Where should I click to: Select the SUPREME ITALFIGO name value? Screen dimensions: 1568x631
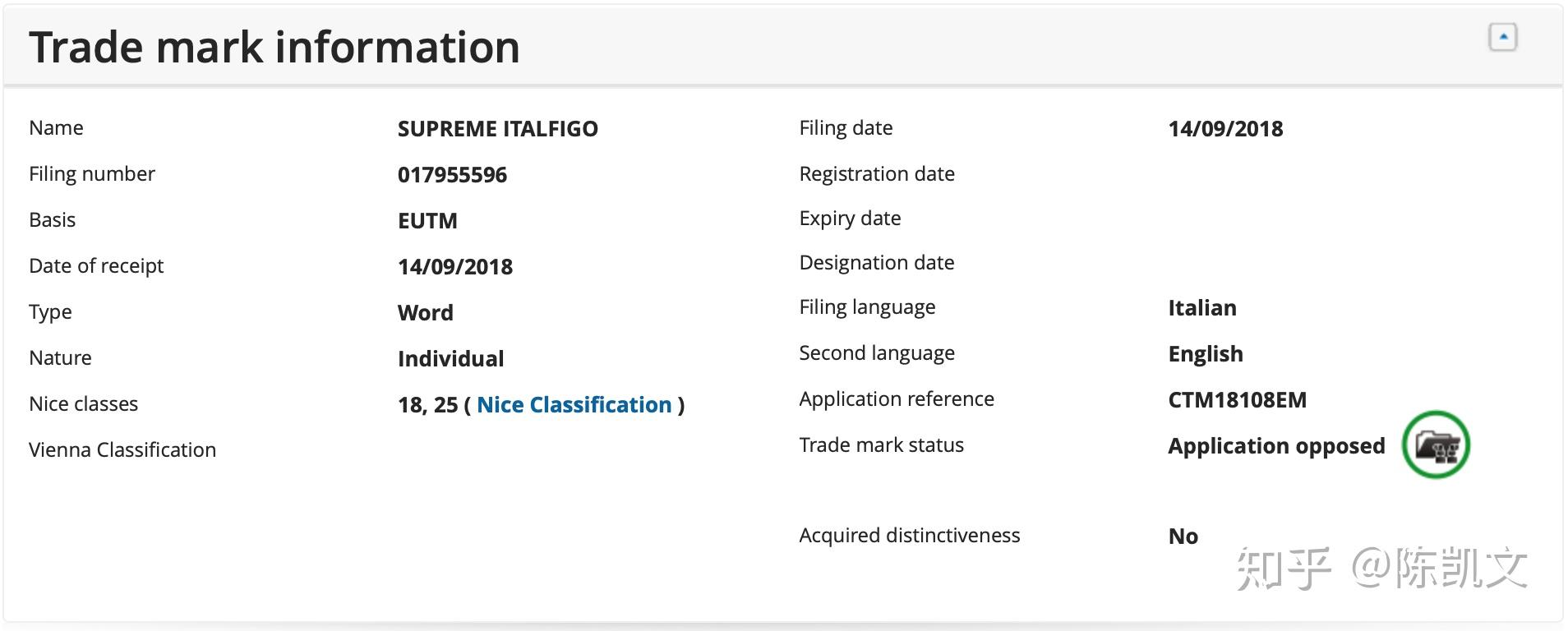[x=497, y=128]
